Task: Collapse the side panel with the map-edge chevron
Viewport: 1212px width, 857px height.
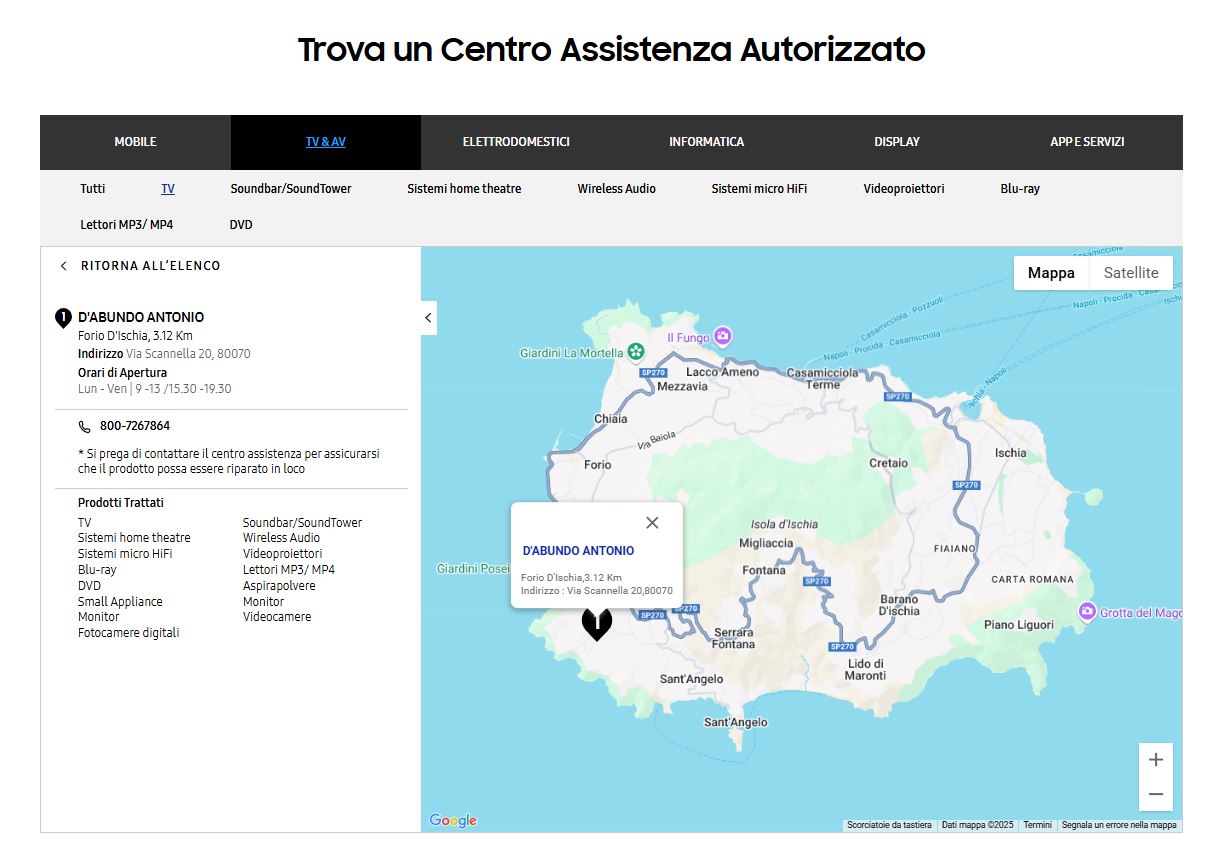Action: pos(428,318)
